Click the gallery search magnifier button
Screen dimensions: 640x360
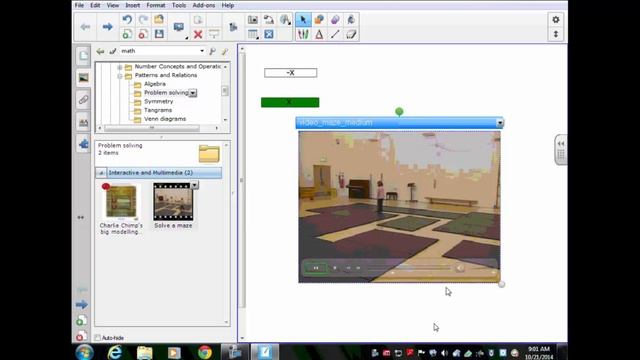212,51
